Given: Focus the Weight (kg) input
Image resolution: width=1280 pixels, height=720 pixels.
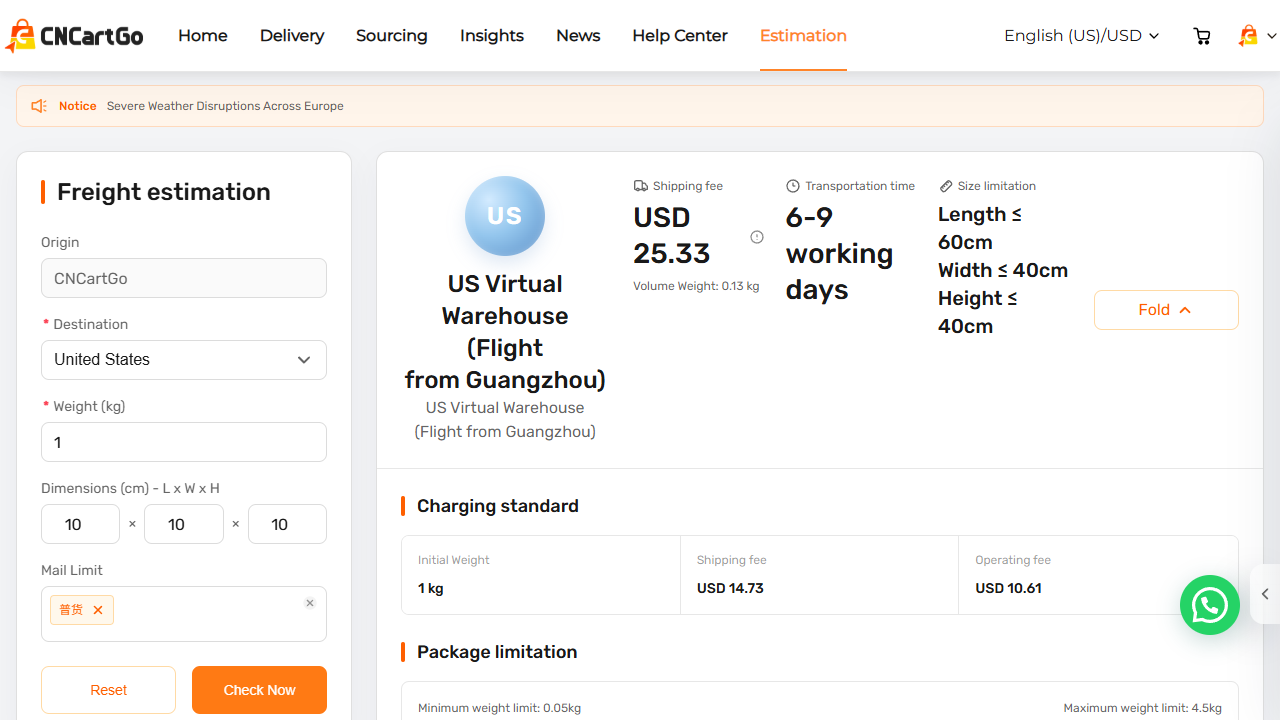Looking at the screenshot, I should point(184,442).
